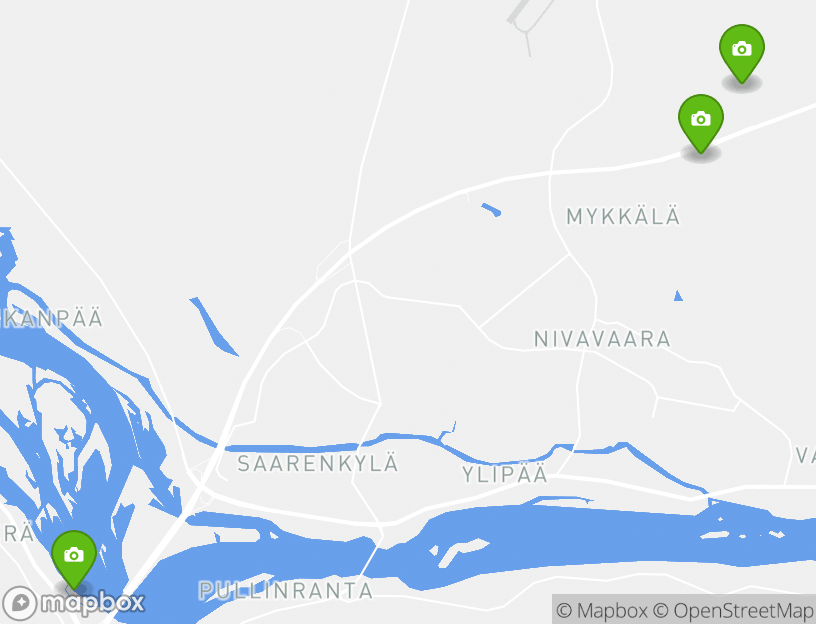This screenshot has width=816, height=624.
Task: Click the elongated diagonal lake above Saarenkylä
Action: (213, 326)
